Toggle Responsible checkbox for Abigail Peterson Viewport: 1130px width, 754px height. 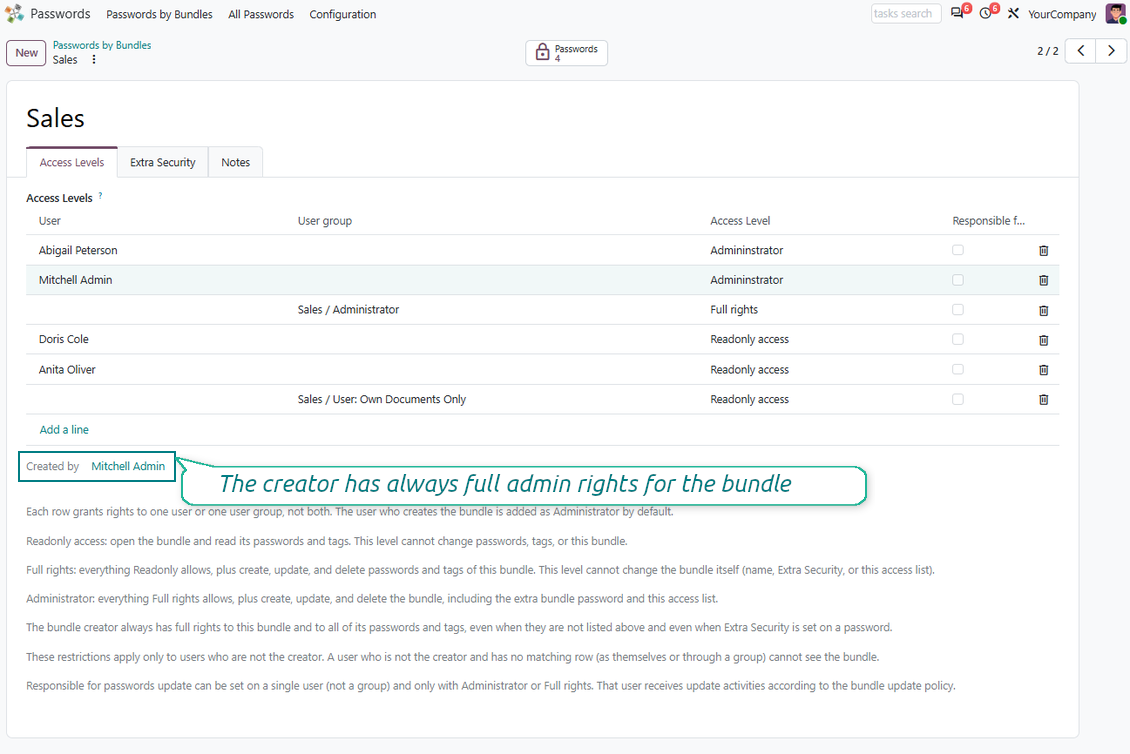point(958,250)
